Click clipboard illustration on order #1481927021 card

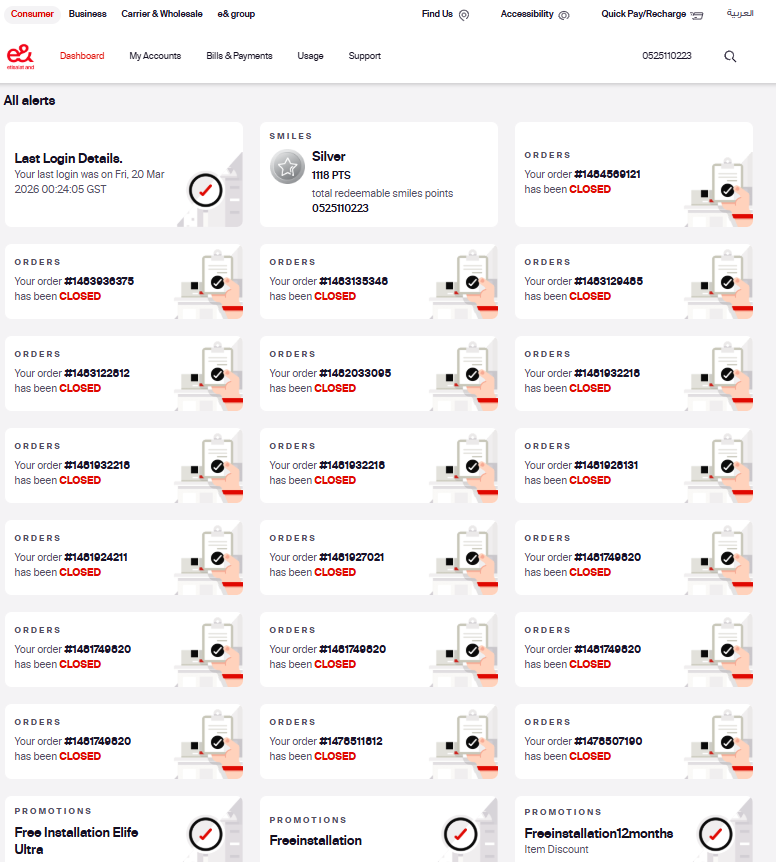click(465, 560)
